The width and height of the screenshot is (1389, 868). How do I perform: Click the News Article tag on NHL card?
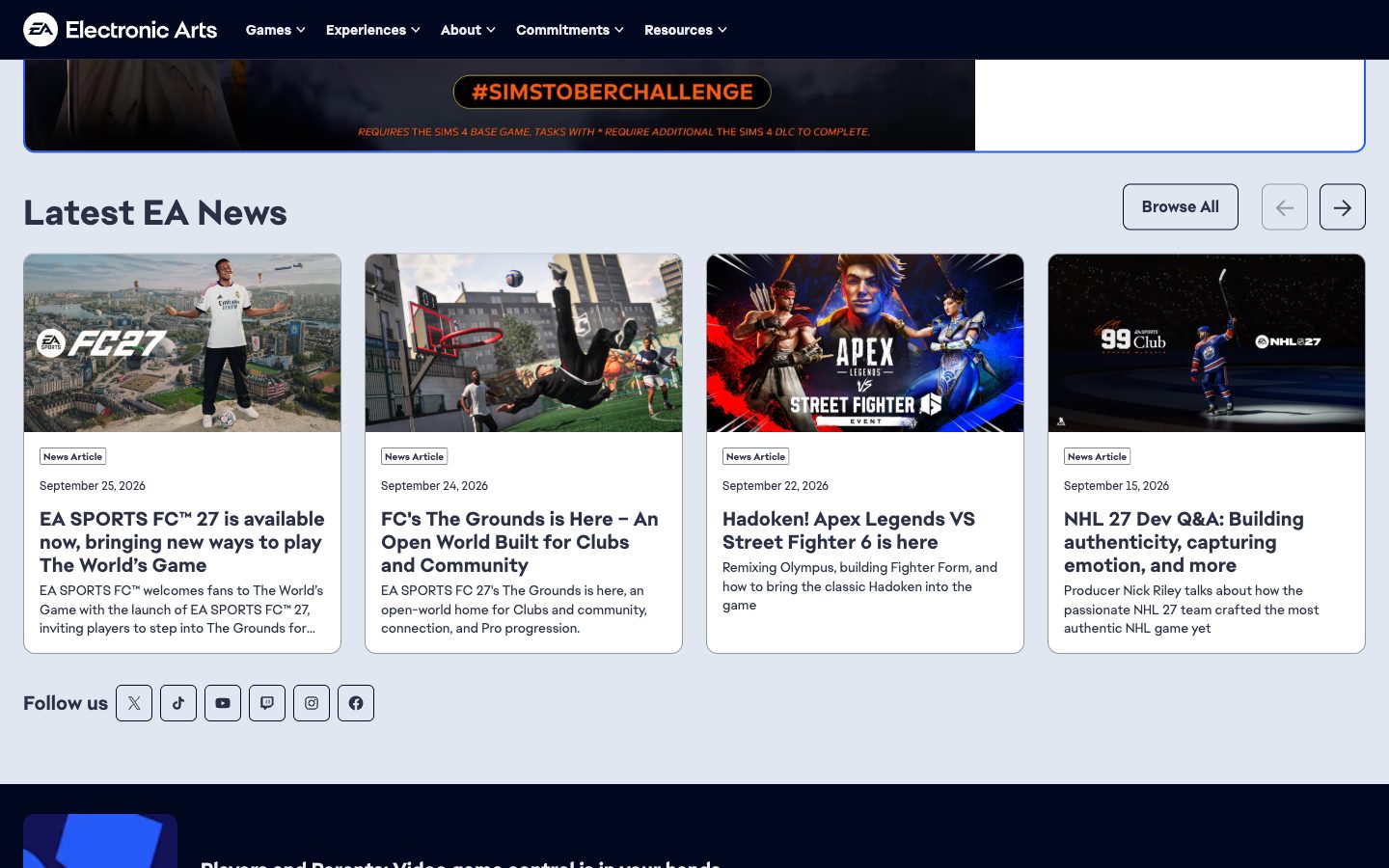tap(1098, 457)
